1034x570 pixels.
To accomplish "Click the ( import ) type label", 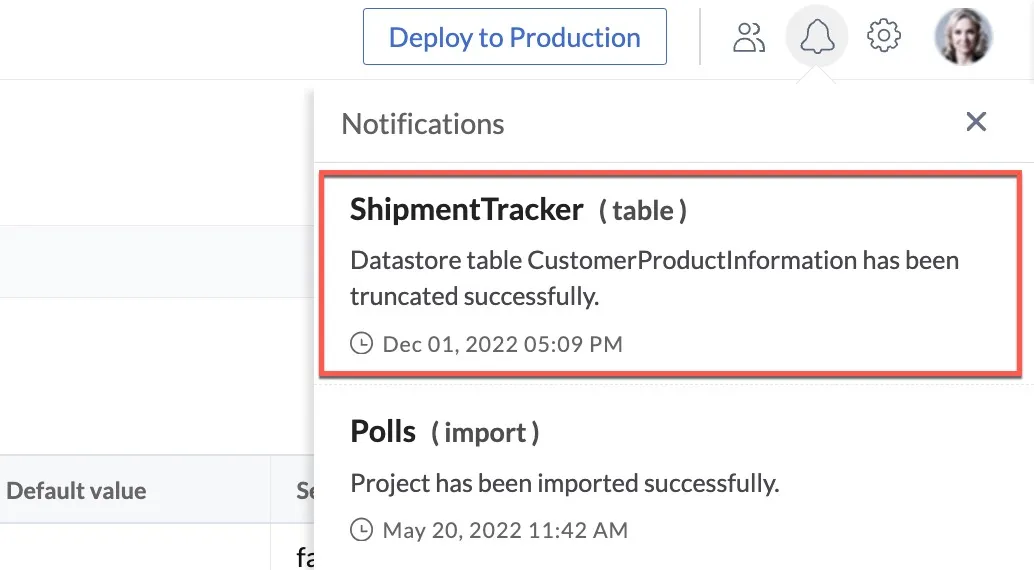I will click(x=485, y=433).
